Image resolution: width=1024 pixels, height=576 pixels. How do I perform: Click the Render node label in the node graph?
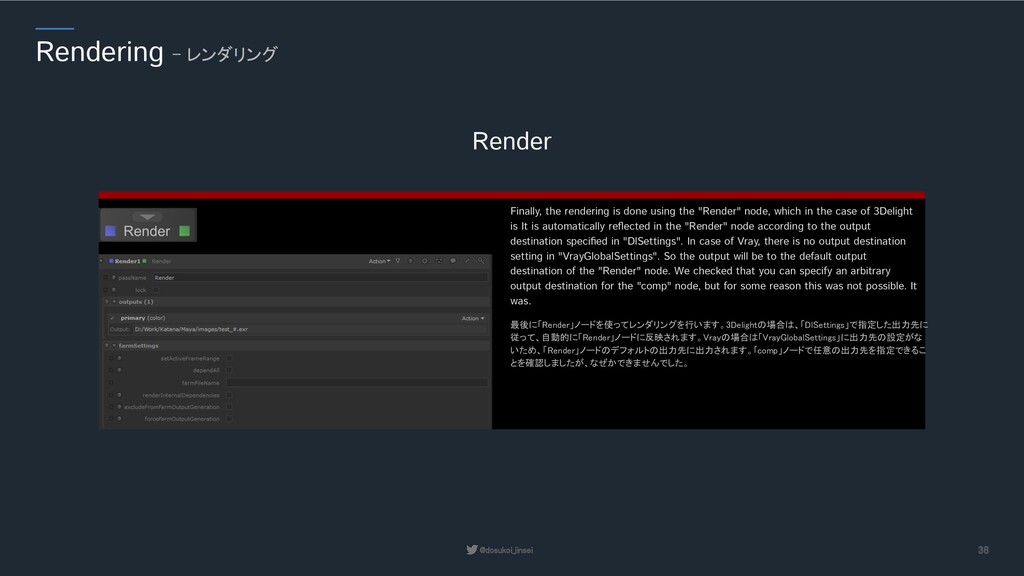coord(147,231)
